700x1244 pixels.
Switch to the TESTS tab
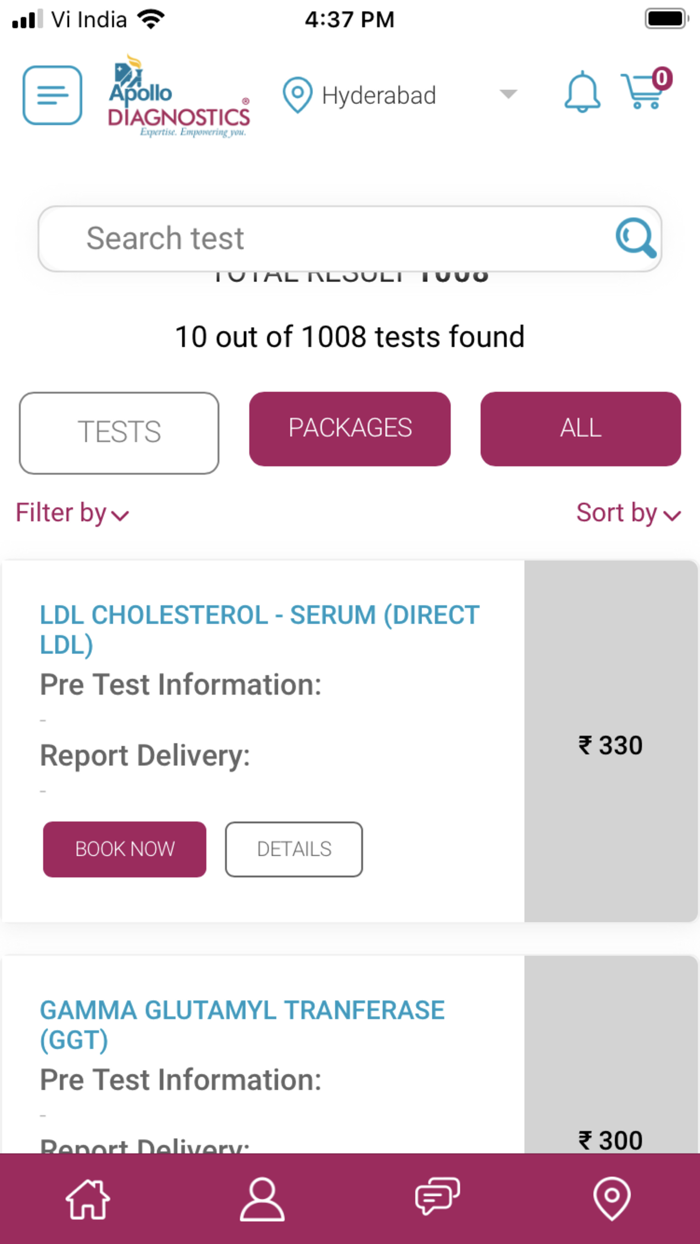pos(119,432)
